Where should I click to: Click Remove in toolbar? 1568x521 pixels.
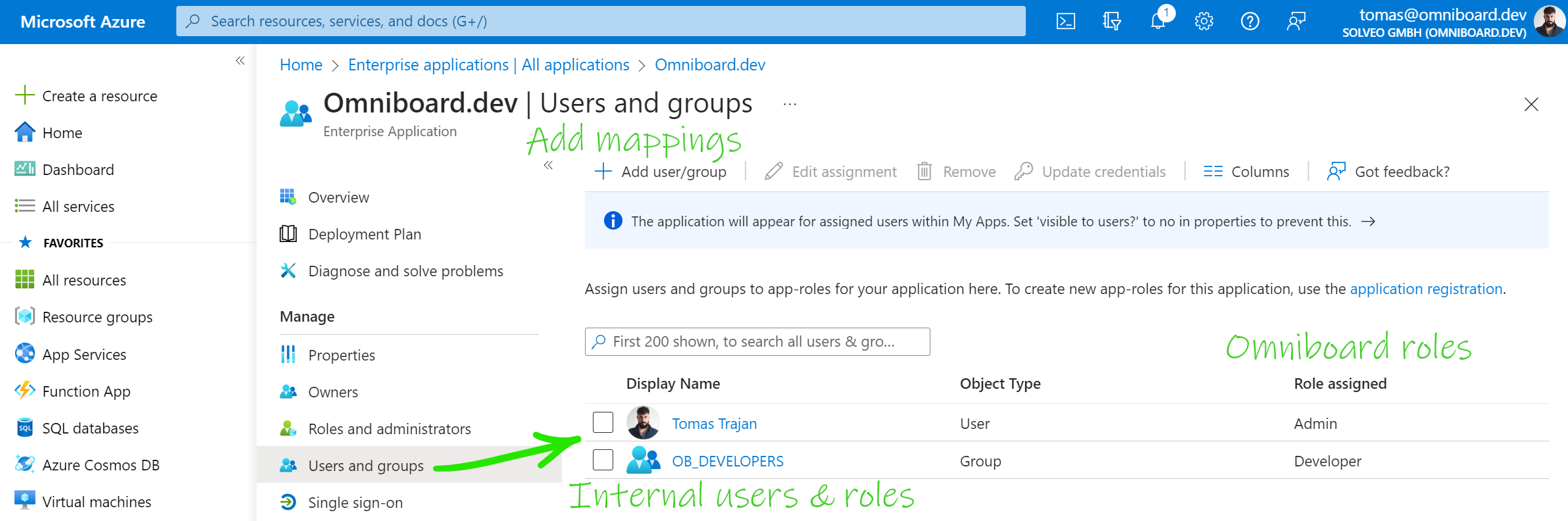pyautogui.click(x=956, y=172)
